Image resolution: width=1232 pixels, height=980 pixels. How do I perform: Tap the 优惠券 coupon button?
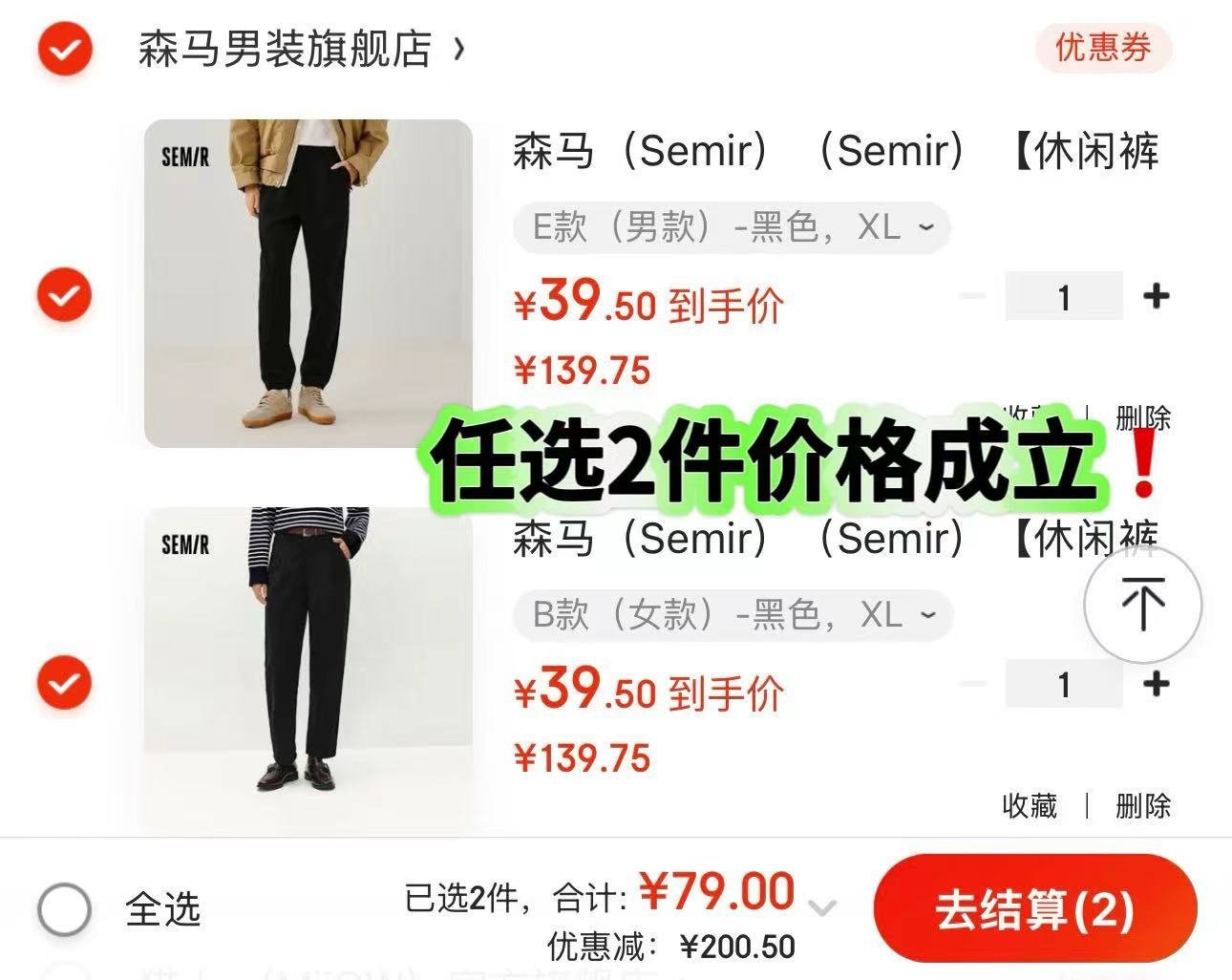(1103, 47)
